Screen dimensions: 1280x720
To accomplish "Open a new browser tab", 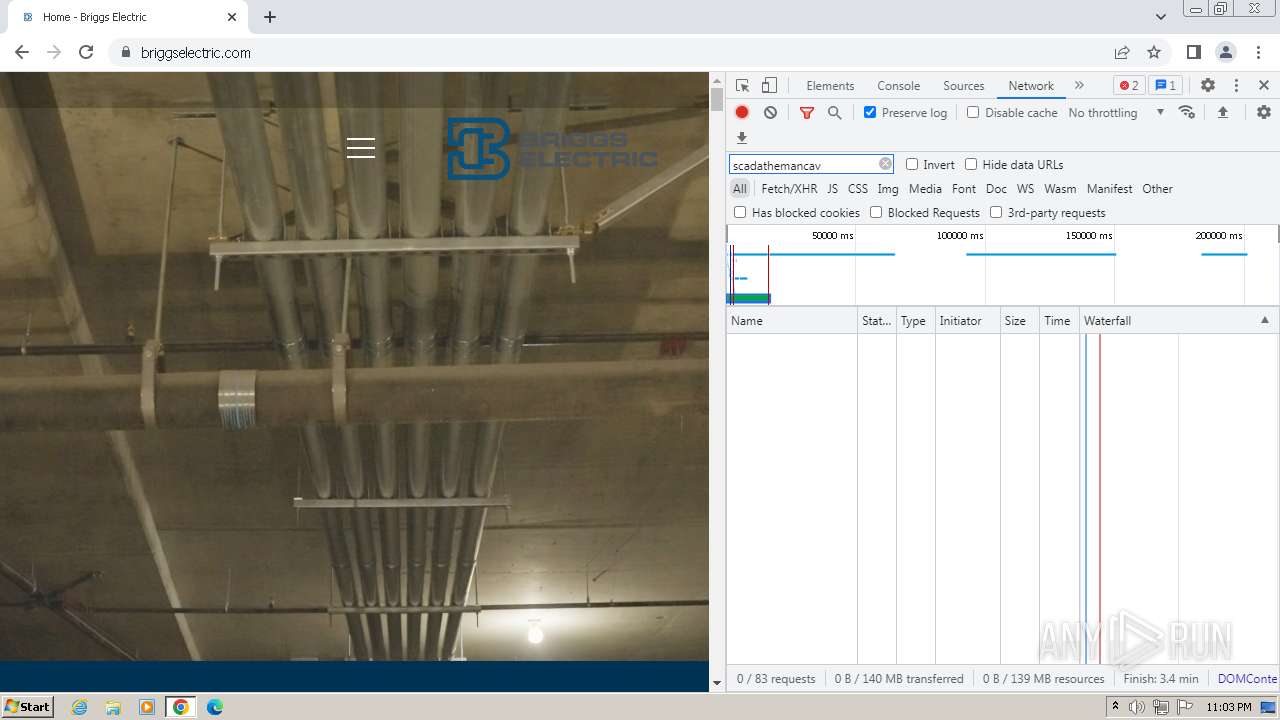I will click(270, 17).
